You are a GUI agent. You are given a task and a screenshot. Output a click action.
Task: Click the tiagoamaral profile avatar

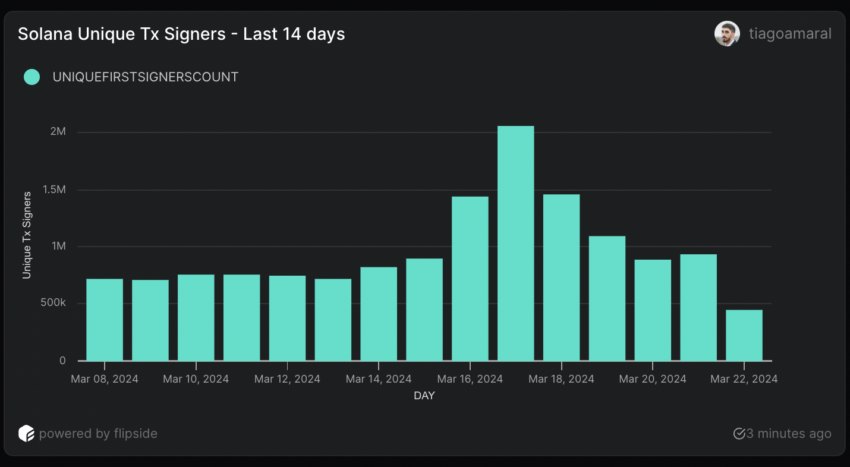727,34
